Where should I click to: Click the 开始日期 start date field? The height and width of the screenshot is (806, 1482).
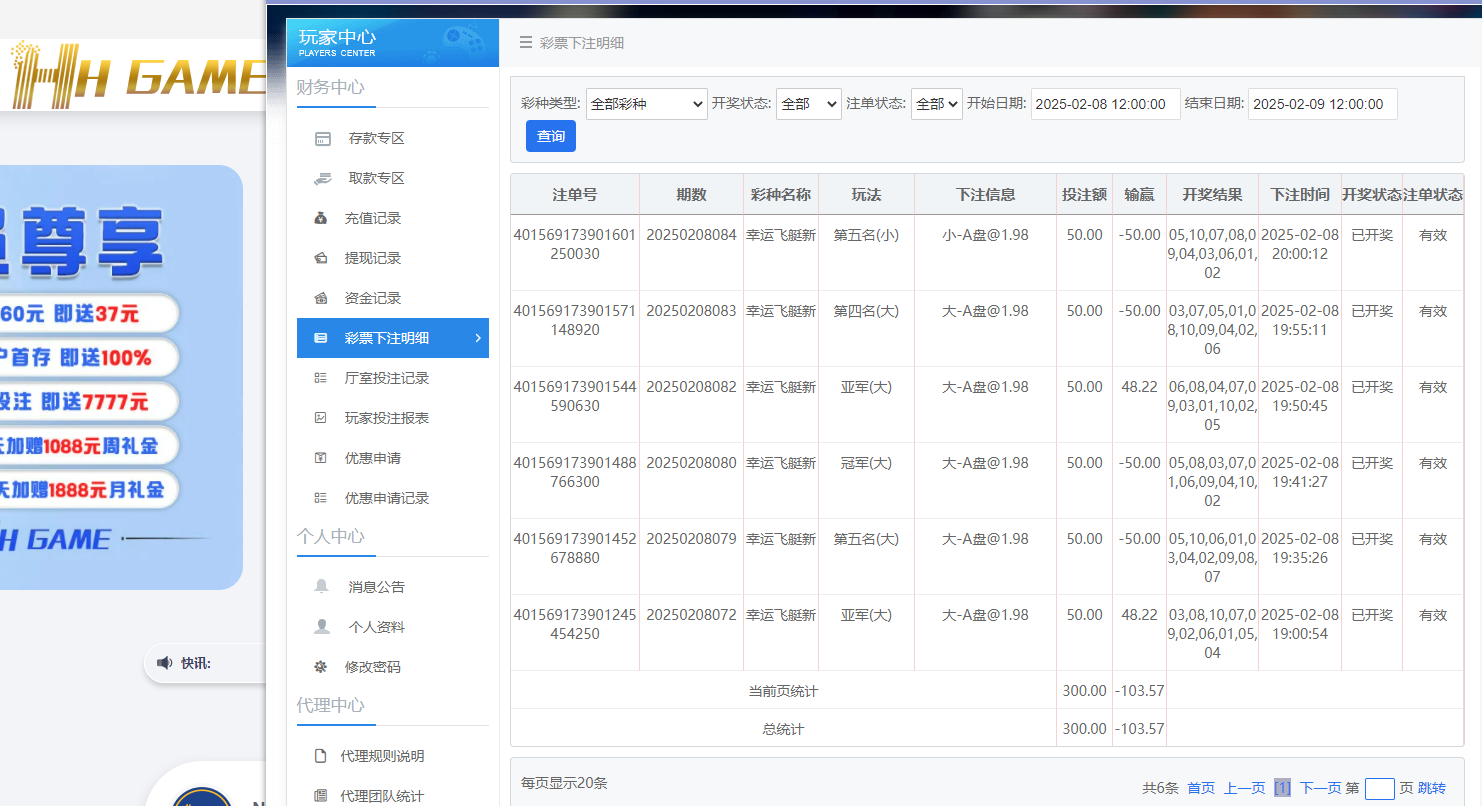[1105, 103]
